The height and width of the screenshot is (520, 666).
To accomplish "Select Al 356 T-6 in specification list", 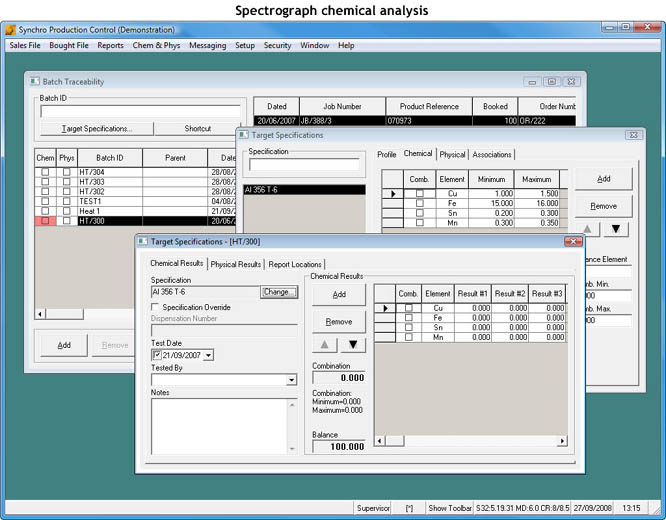I will coord(304,190).
